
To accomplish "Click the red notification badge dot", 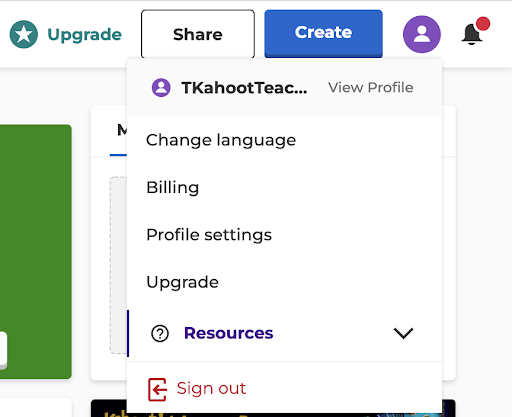I will point(483,24).
